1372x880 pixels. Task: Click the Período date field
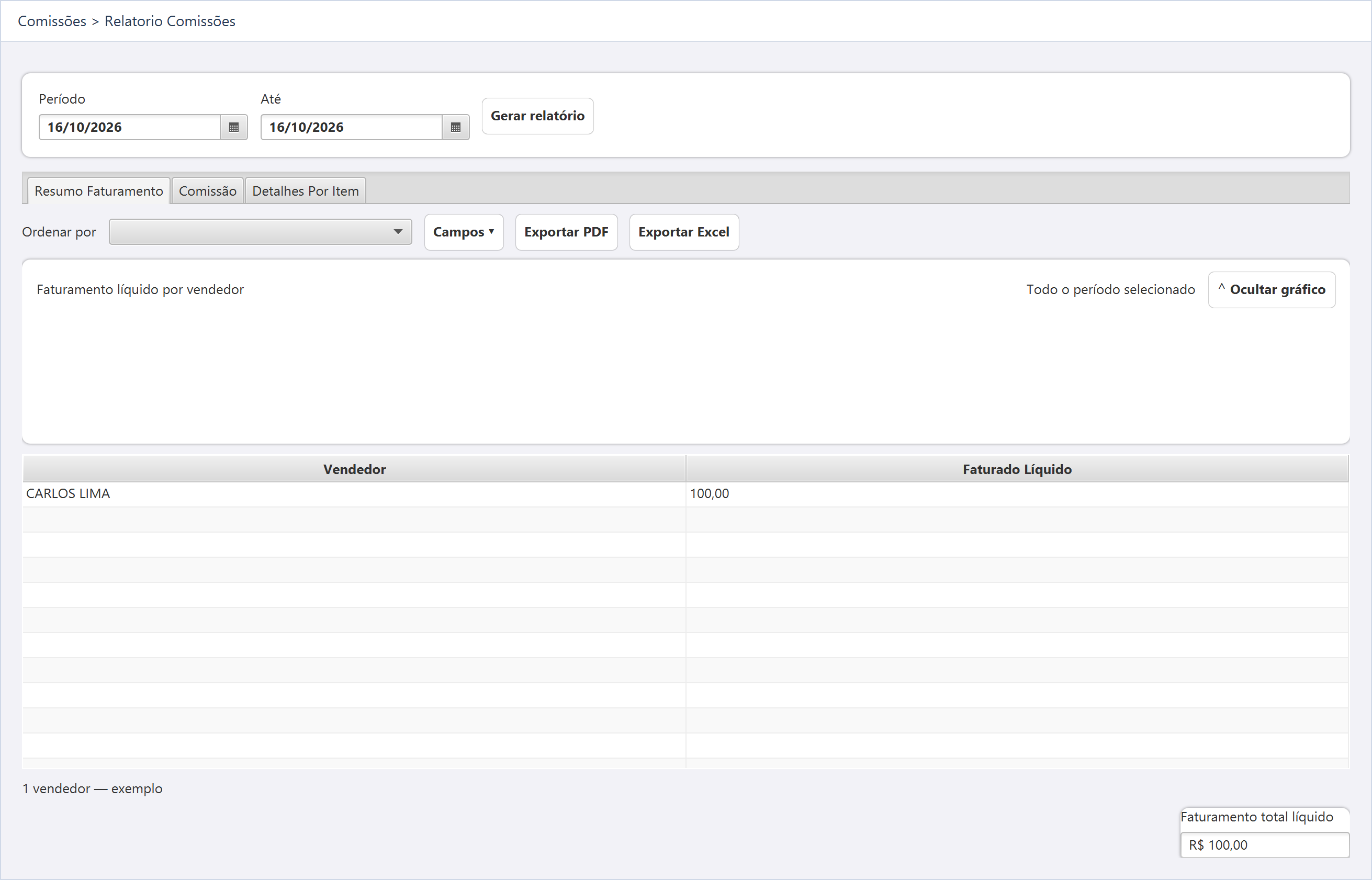click(x=130, y=127)
